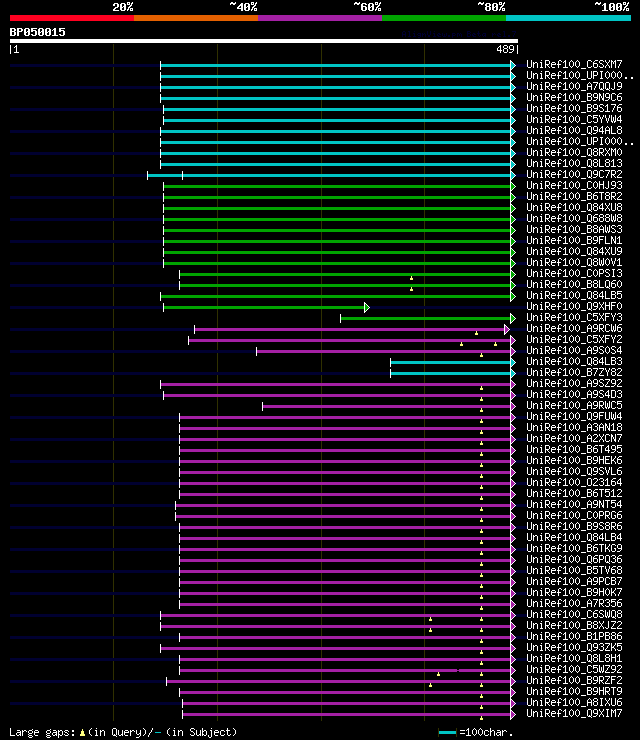Click the orange ~40% identity legend bar
Screen dimensions: 640x740
tap(196, 18)
